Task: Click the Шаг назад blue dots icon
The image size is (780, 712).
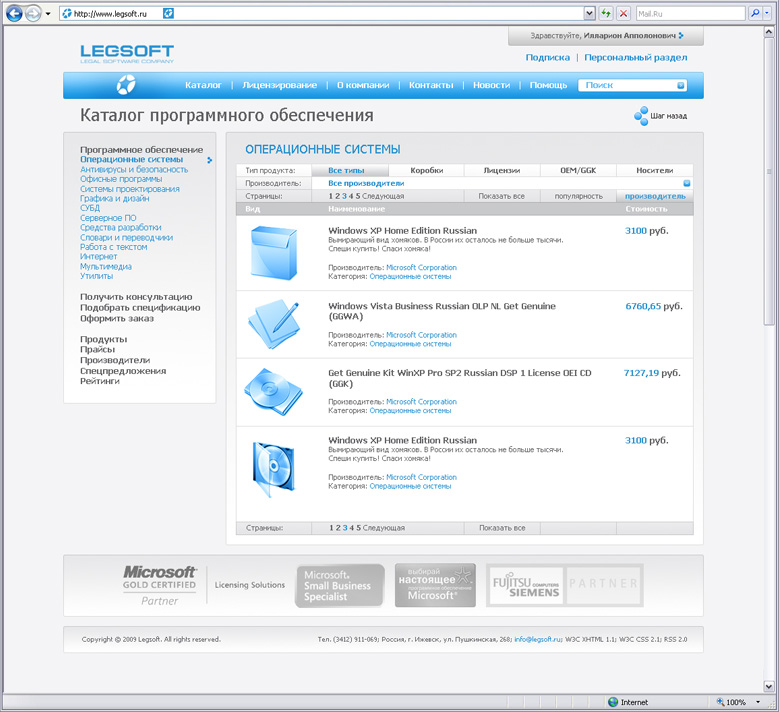Action: [641, 116]
